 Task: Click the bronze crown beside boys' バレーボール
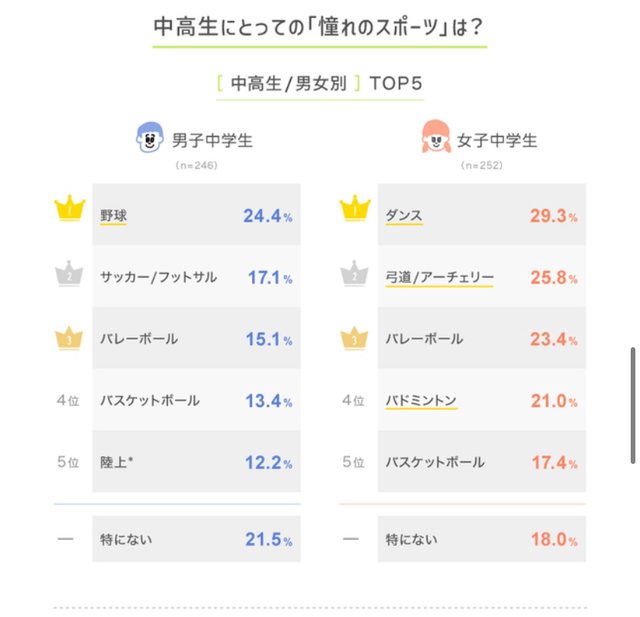pos(69,338)
